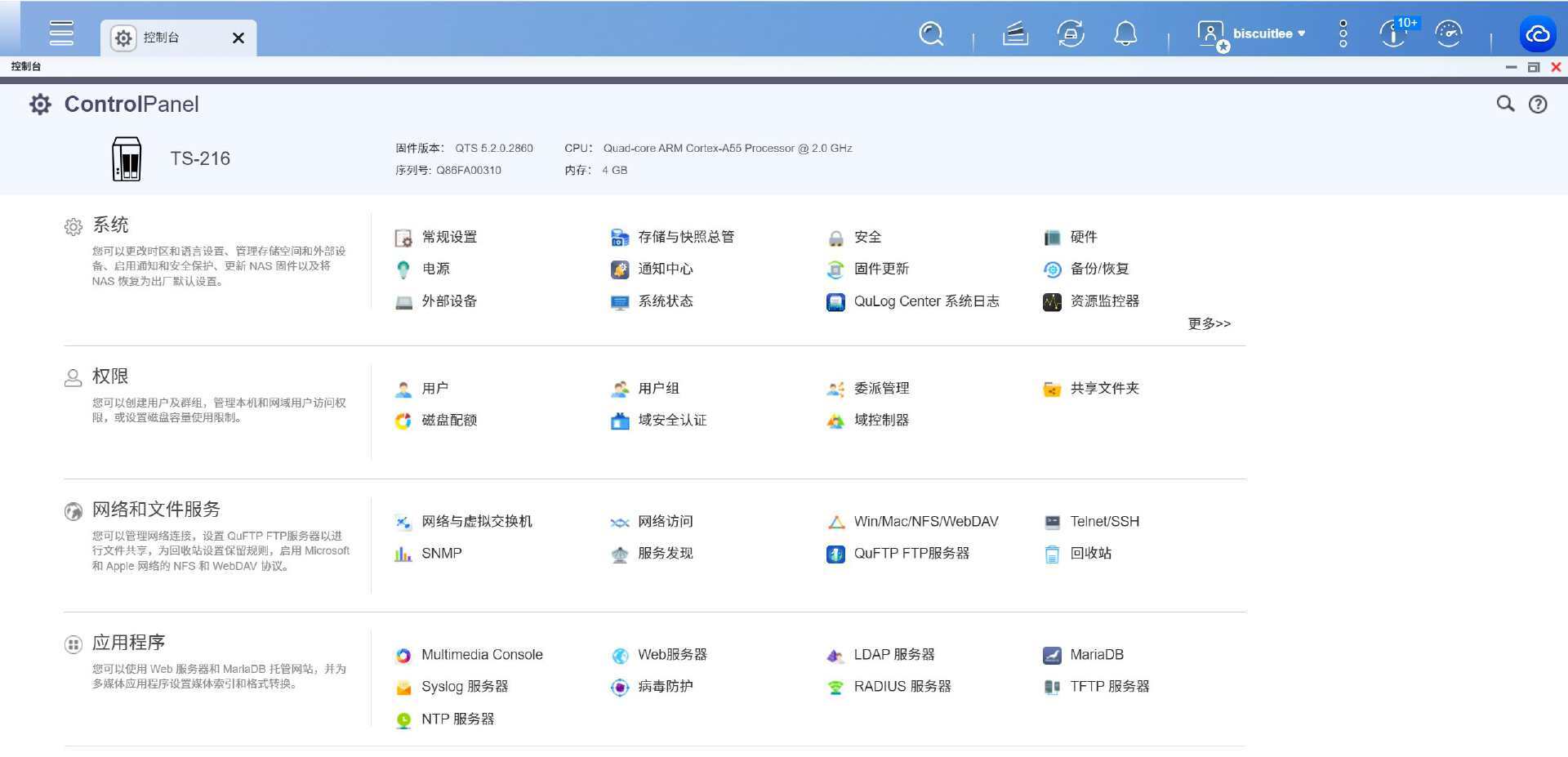Open the background tasks icon
This screenshot has width=1568, height=757.
[1015, 33]
